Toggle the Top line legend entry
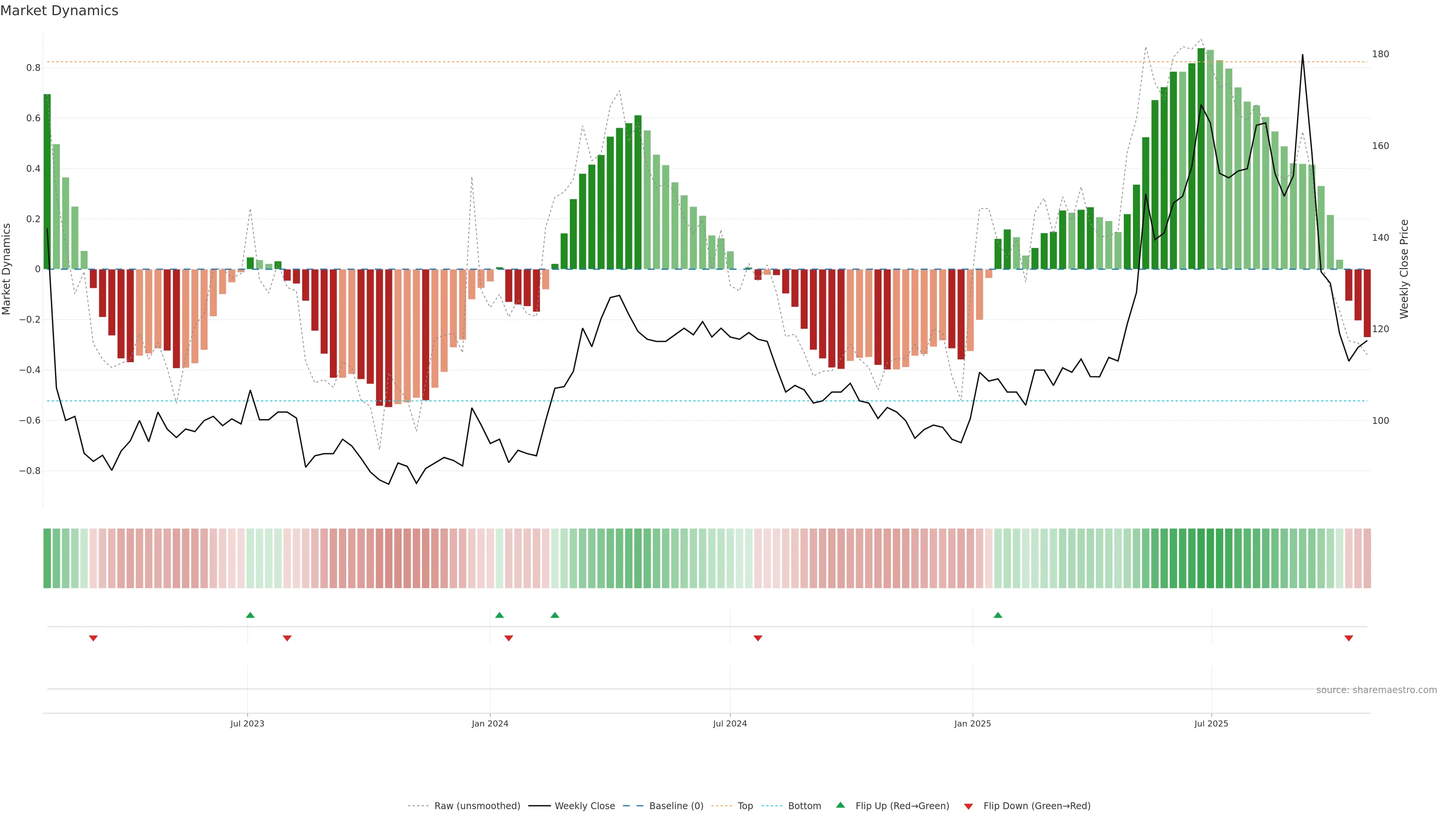 pyautogui.click(x=745, y=806)
